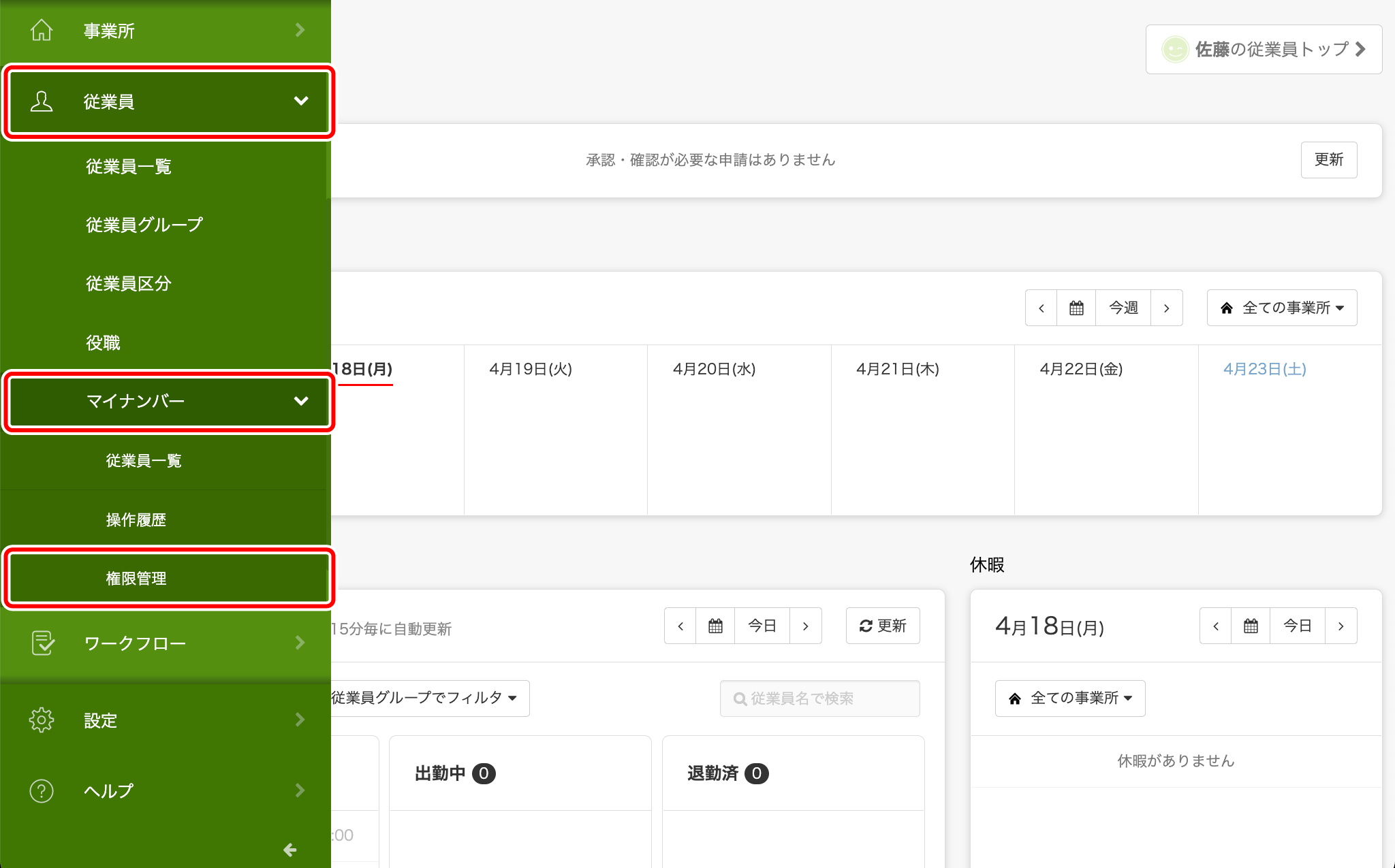The height and width of the screenshot is (868, 1395).
Task: Open the 設定 sidebar menu
Action: (x=166, y=720)
